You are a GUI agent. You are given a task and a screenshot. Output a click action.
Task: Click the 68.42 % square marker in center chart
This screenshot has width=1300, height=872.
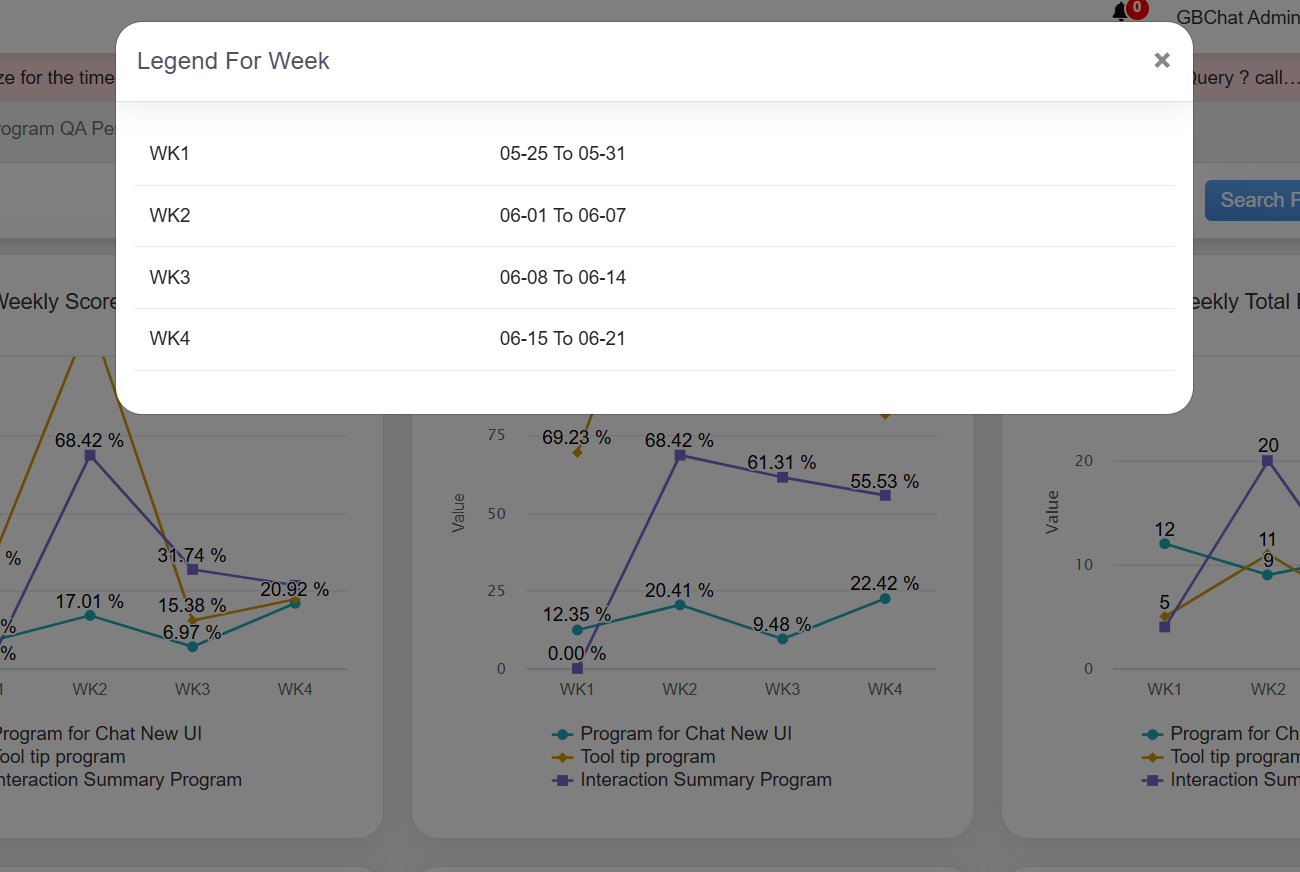pos(680,455)
